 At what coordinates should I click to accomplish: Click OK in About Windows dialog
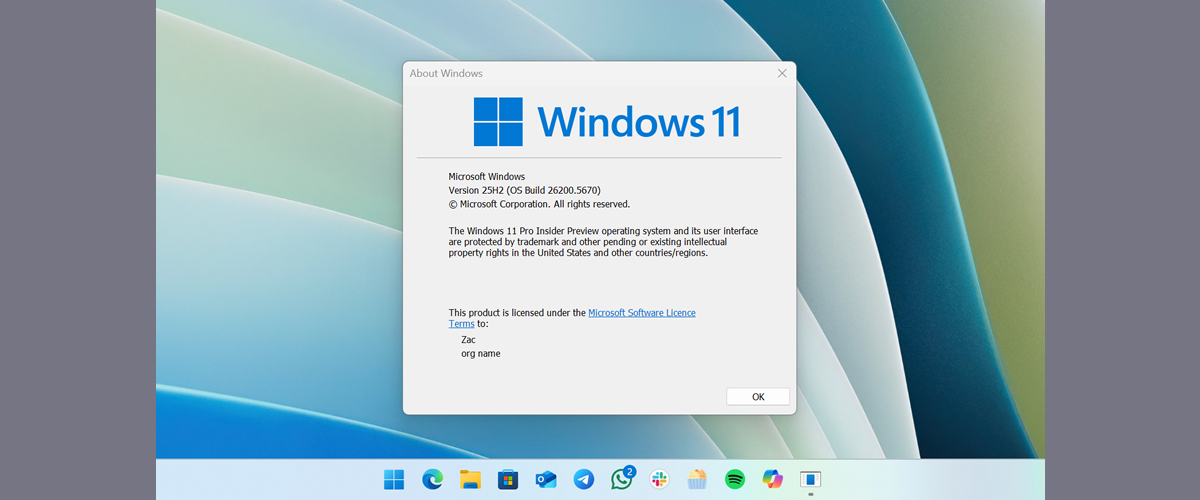758,397
